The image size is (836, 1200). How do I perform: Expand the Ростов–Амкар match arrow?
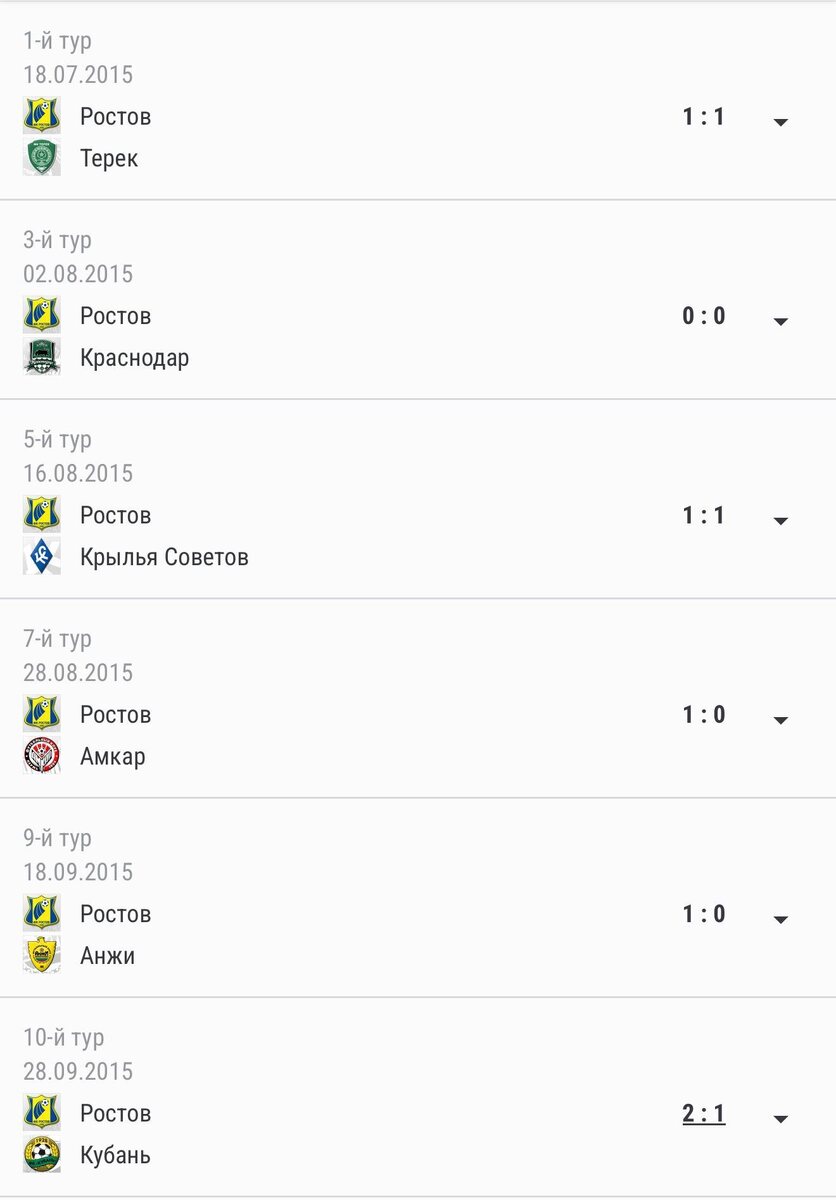[x=781, y=720]
